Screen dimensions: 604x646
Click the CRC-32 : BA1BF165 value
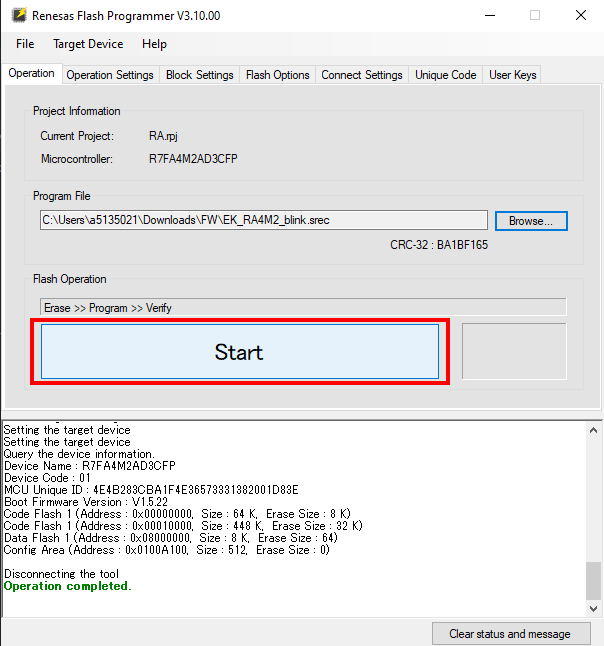click(x=439, y=245)
